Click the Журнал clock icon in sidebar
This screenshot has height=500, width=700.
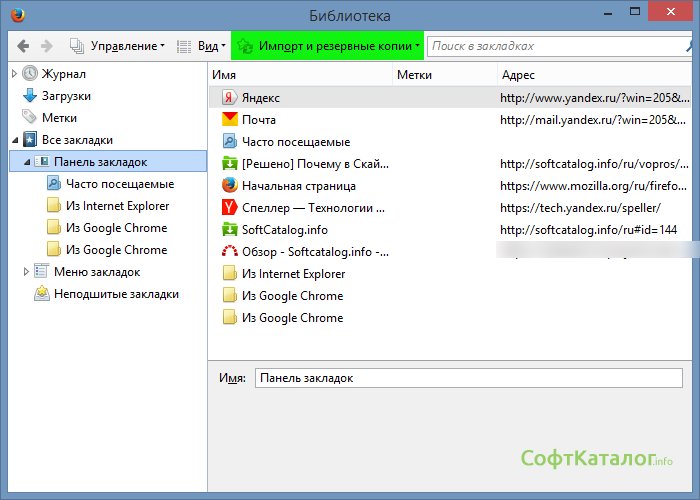coord(30,74)
